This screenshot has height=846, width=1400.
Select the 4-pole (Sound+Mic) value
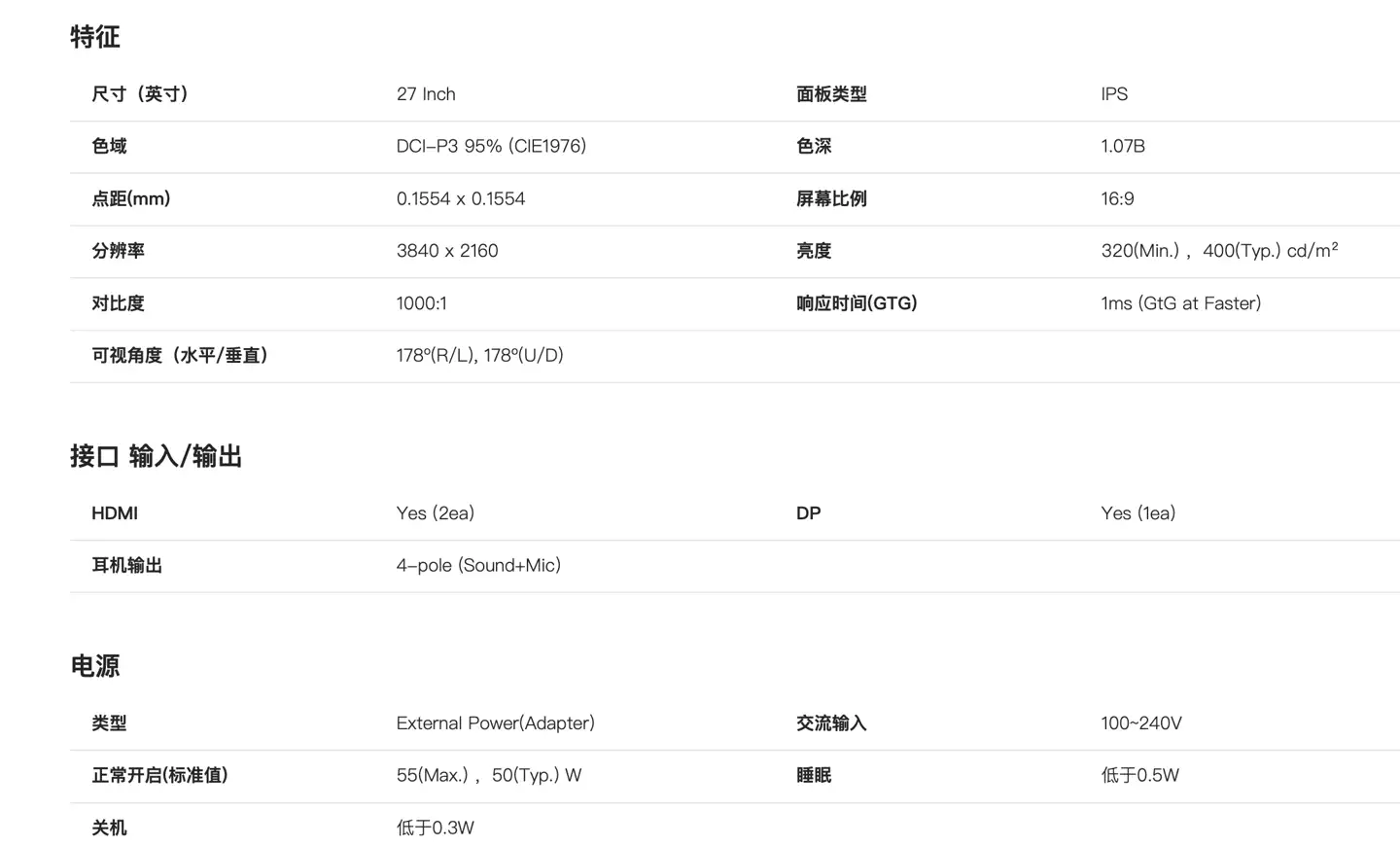478,565
